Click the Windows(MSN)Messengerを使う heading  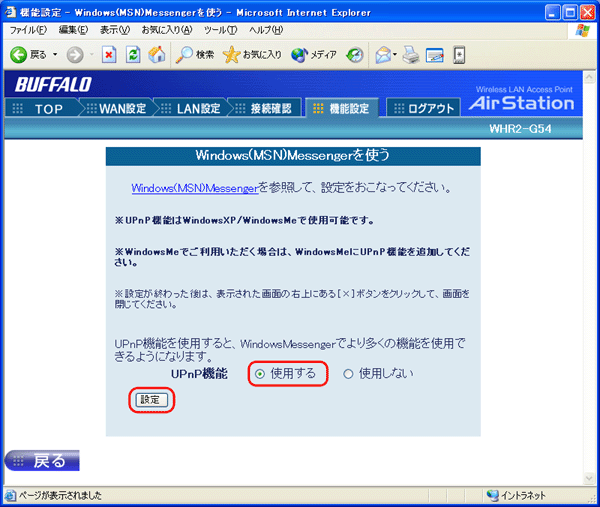(x=293, y=155)
